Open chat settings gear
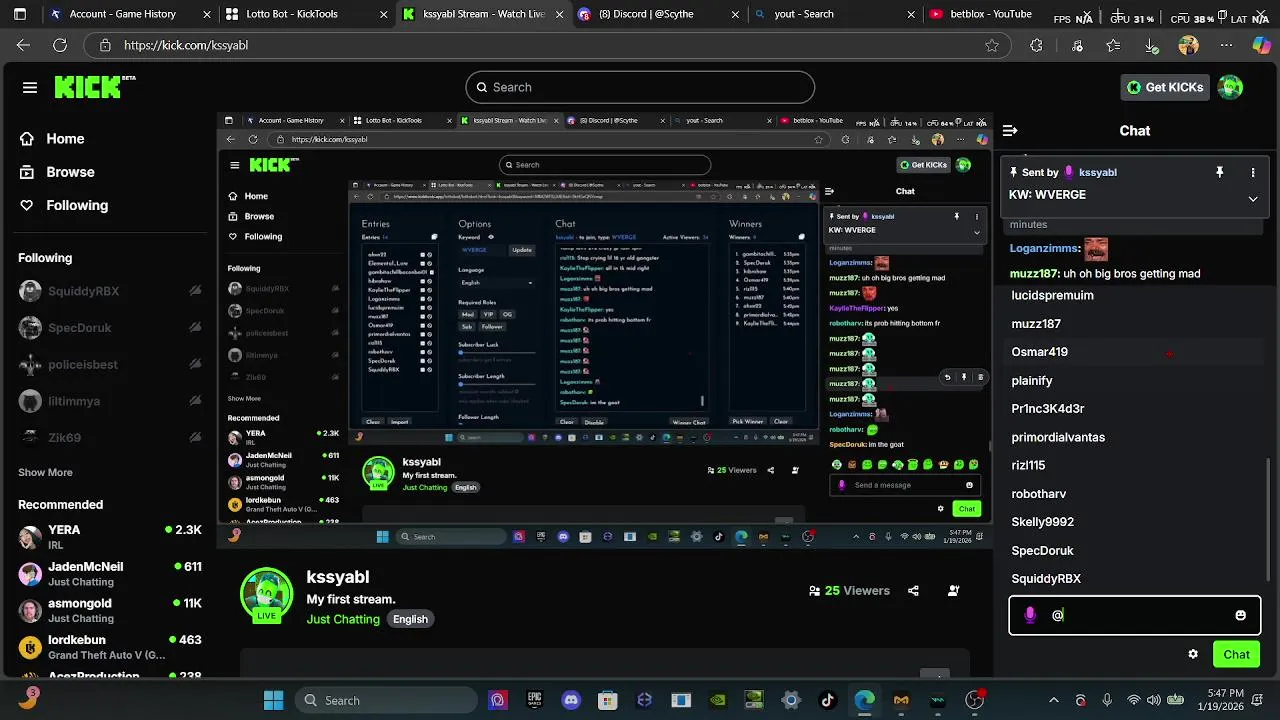 pyautogui.click(x=1193, y=654)
